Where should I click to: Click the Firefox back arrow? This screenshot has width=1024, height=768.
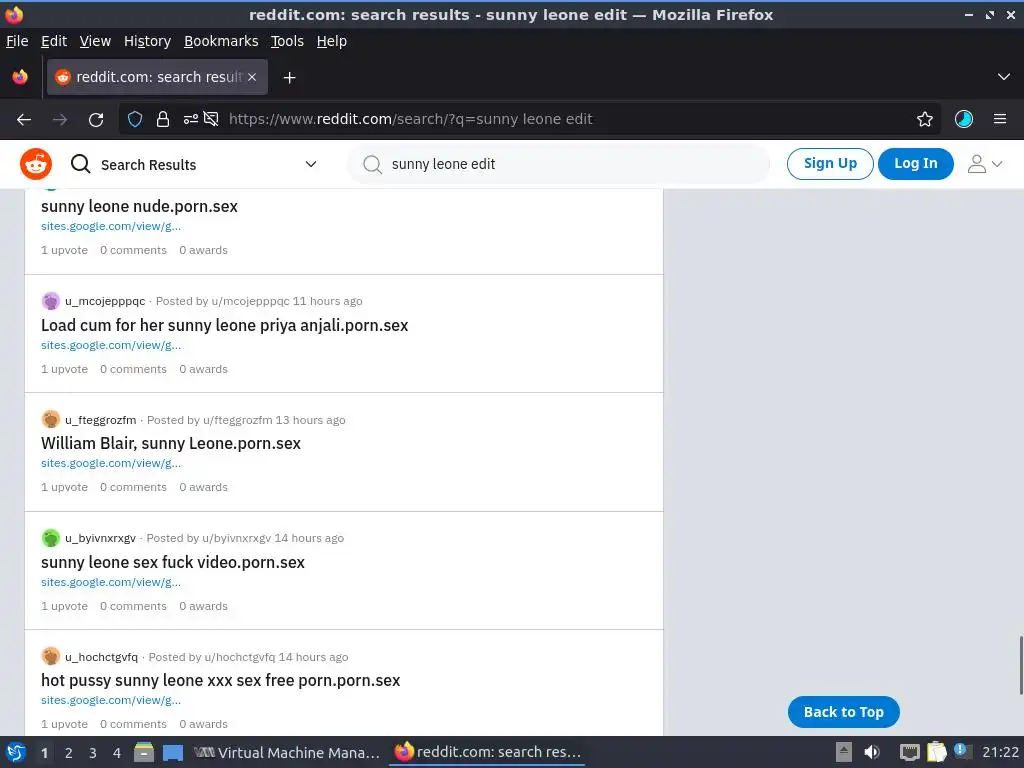coord(24,120)
